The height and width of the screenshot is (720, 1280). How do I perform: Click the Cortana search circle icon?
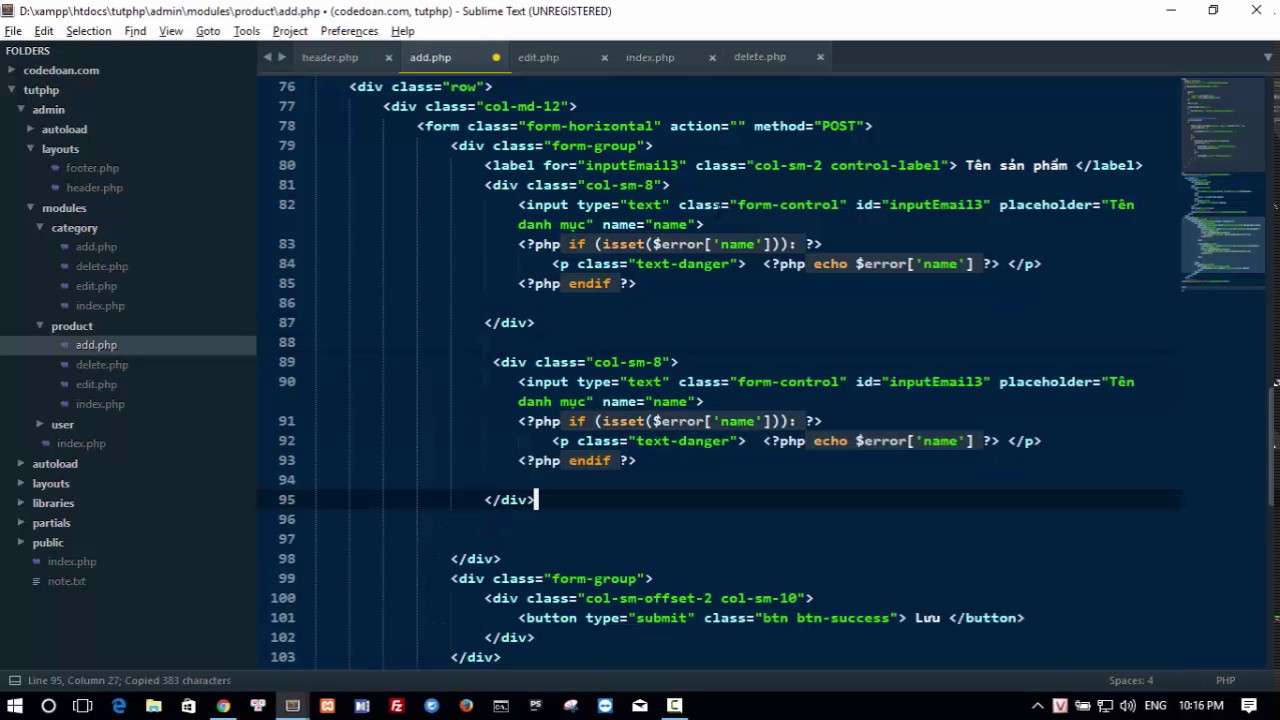[x=48, y=706]
